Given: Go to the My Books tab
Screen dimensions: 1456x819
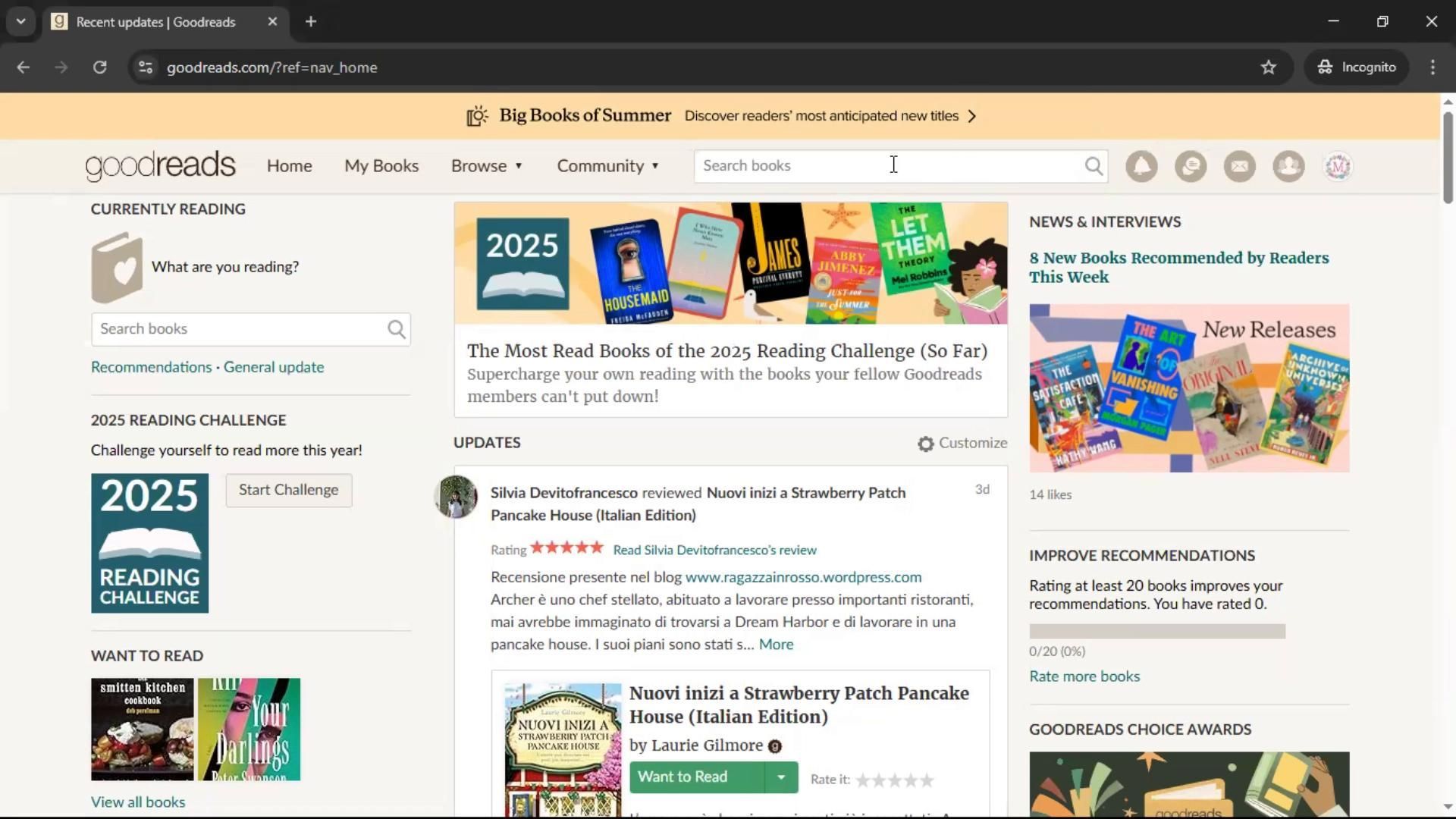Looking at the screenshot, I should (381, 166).
